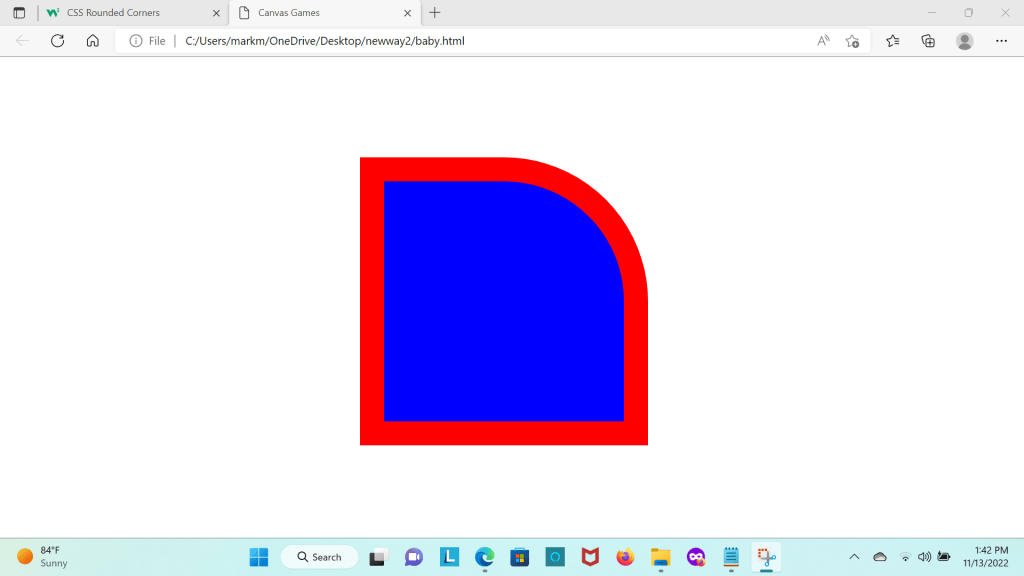Open the Windows Start menu
Image resolution: width=1024 pixels, height=576 pixels.
click(259, 557)
